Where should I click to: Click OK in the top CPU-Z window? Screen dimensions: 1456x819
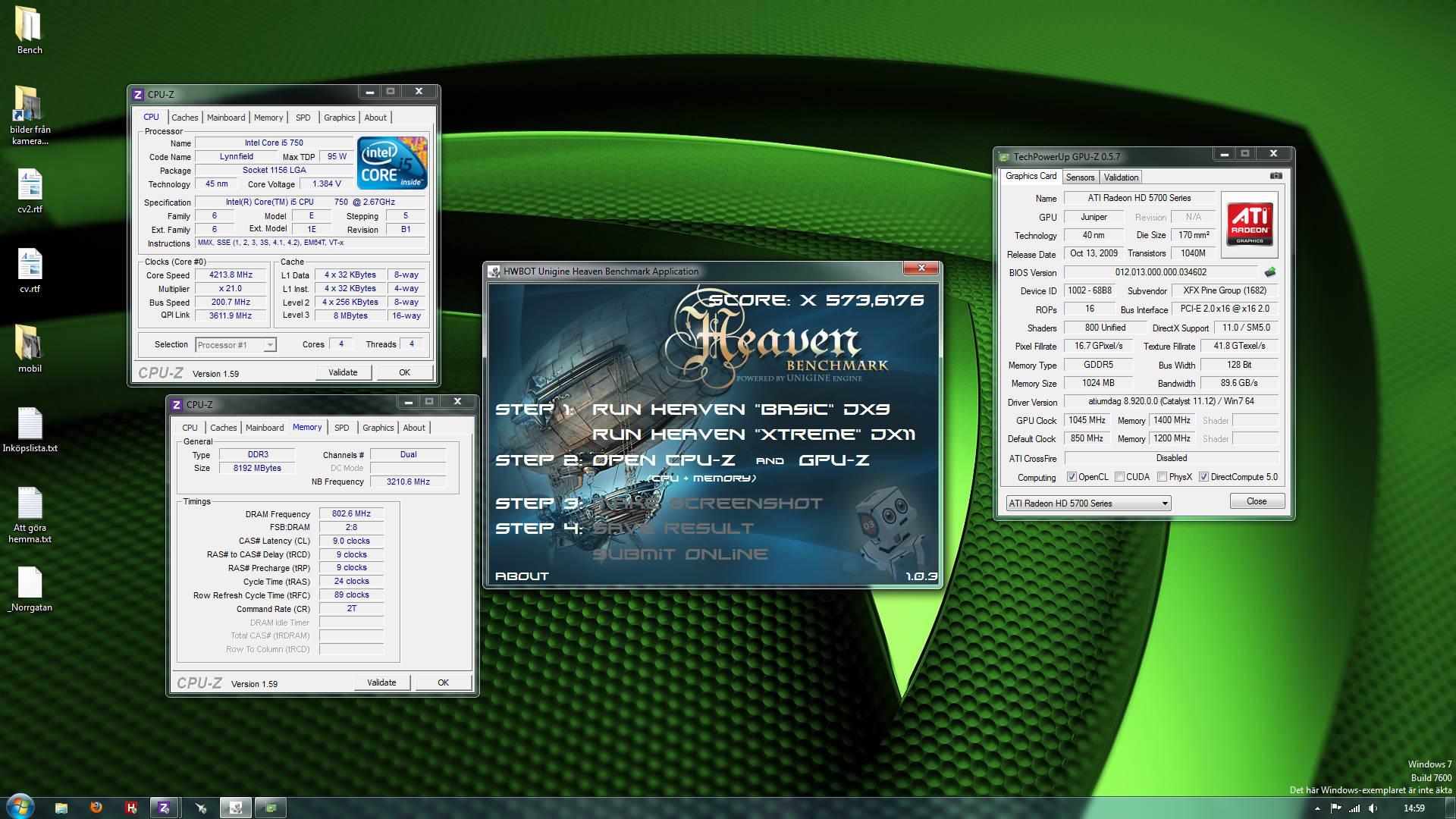[404, 372]
